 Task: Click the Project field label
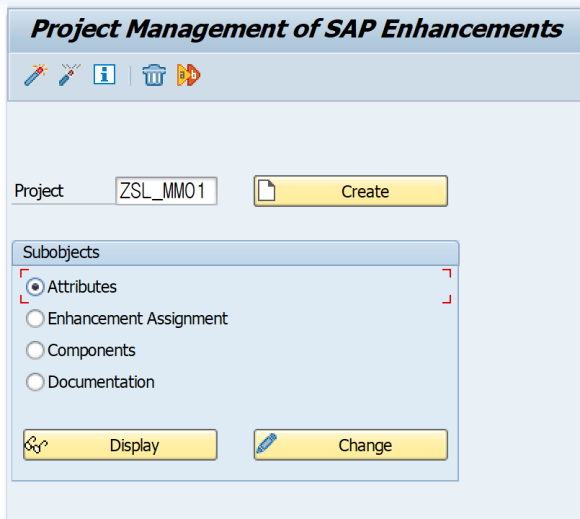(x=39, y=191)
